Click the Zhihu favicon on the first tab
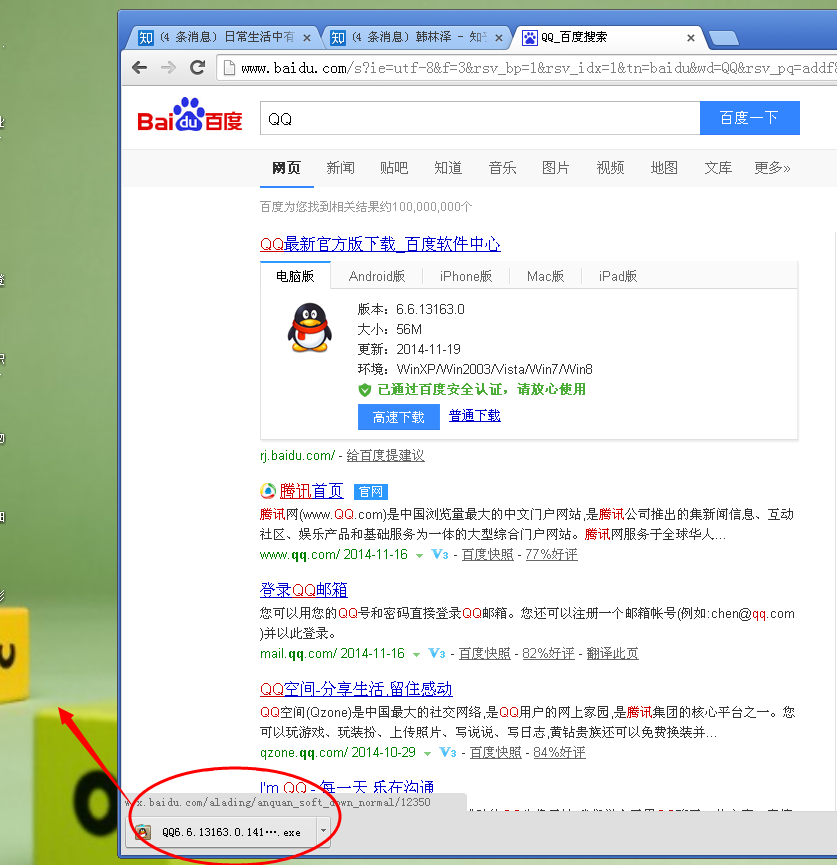The image size is (837, 865). 146,38
